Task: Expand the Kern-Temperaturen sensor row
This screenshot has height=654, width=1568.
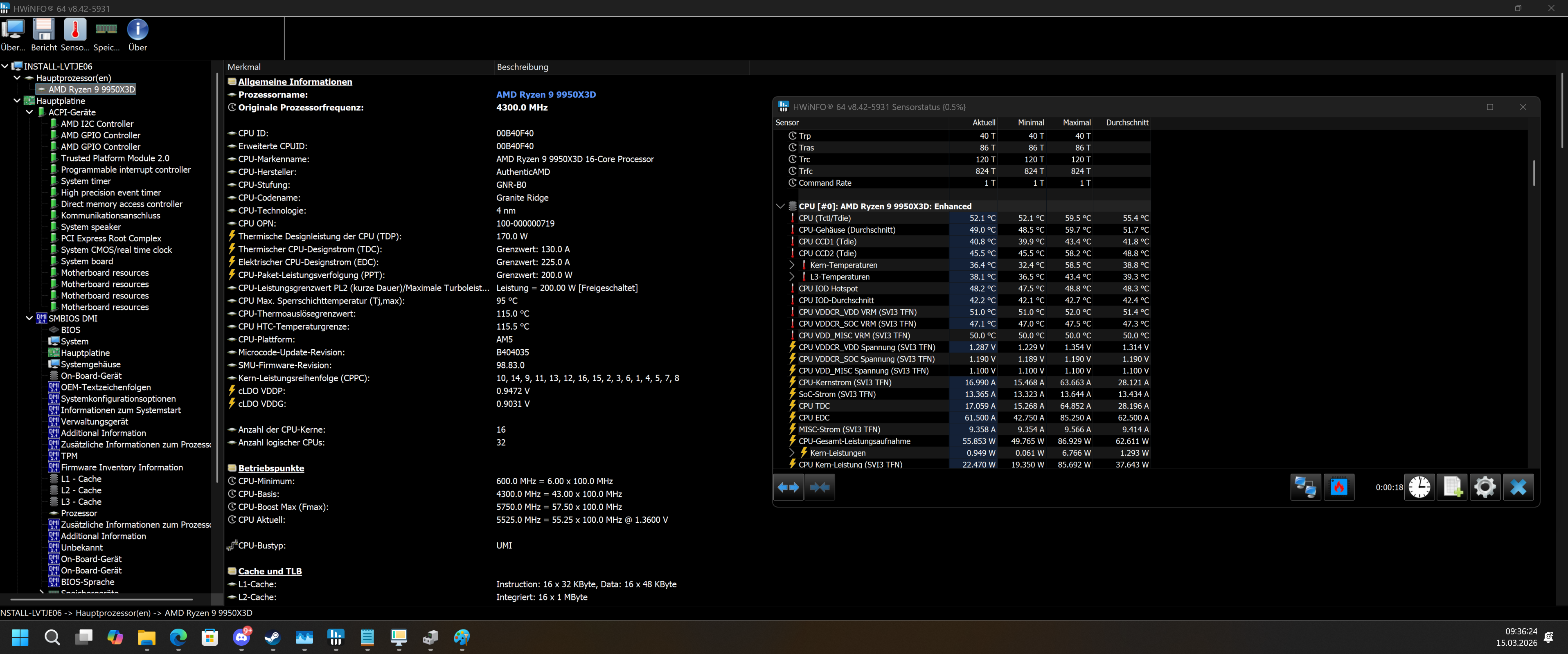Action: (x=791, y=265)
